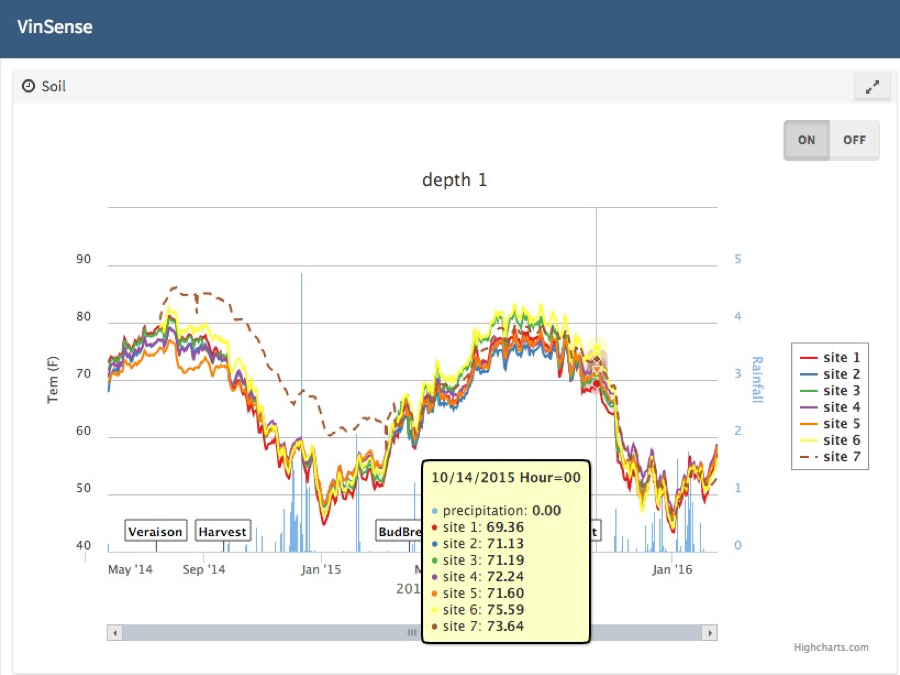Open the Highcharts.com credit link
This screenshot has height=675, width=900.
(x=831, y=647)
